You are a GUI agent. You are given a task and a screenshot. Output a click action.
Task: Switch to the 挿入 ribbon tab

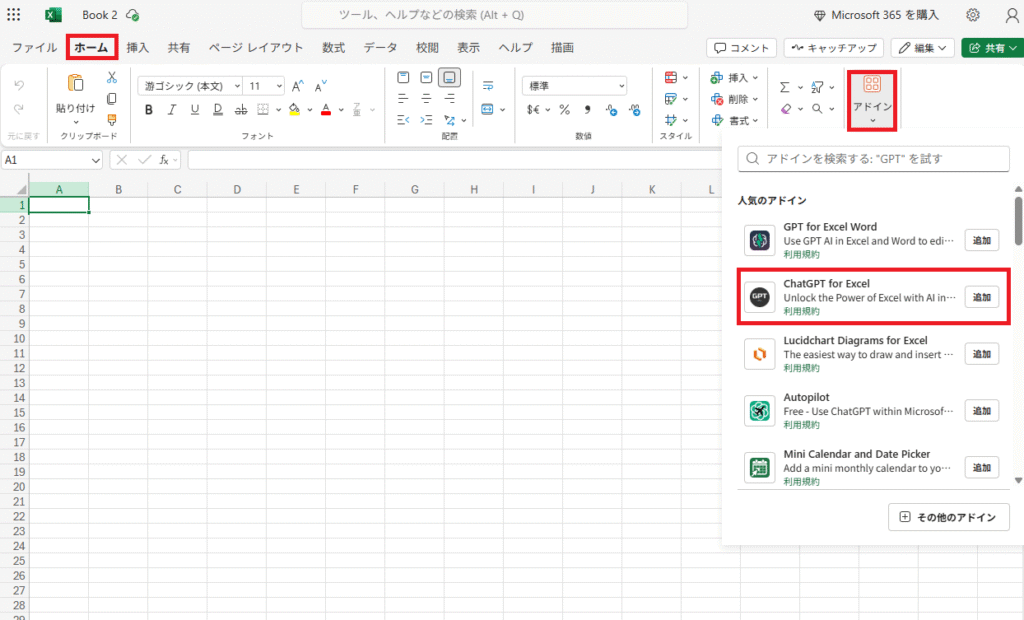tap(138, 48)
